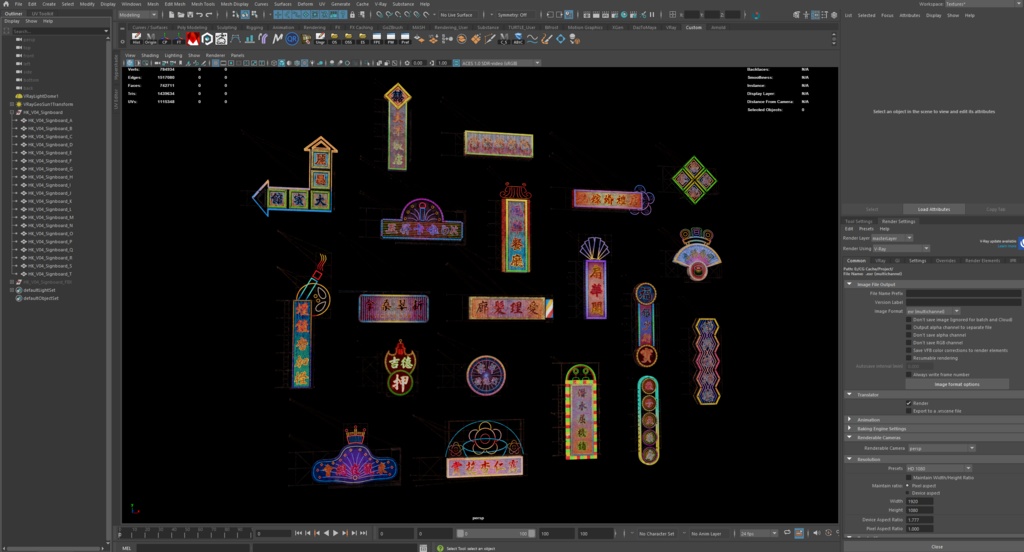Click the Origin shelf icon

[152, 38]
